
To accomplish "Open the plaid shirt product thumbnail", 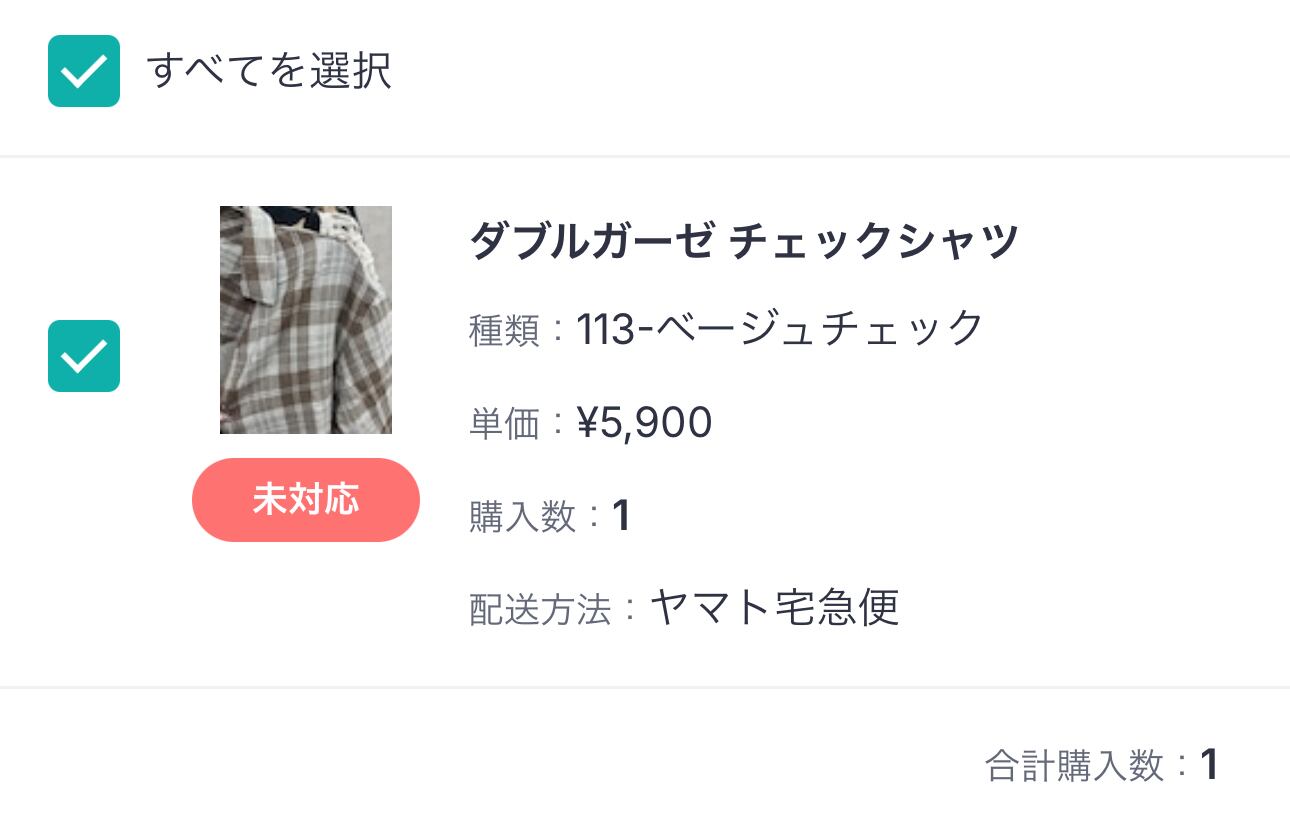I will [306, 320].
